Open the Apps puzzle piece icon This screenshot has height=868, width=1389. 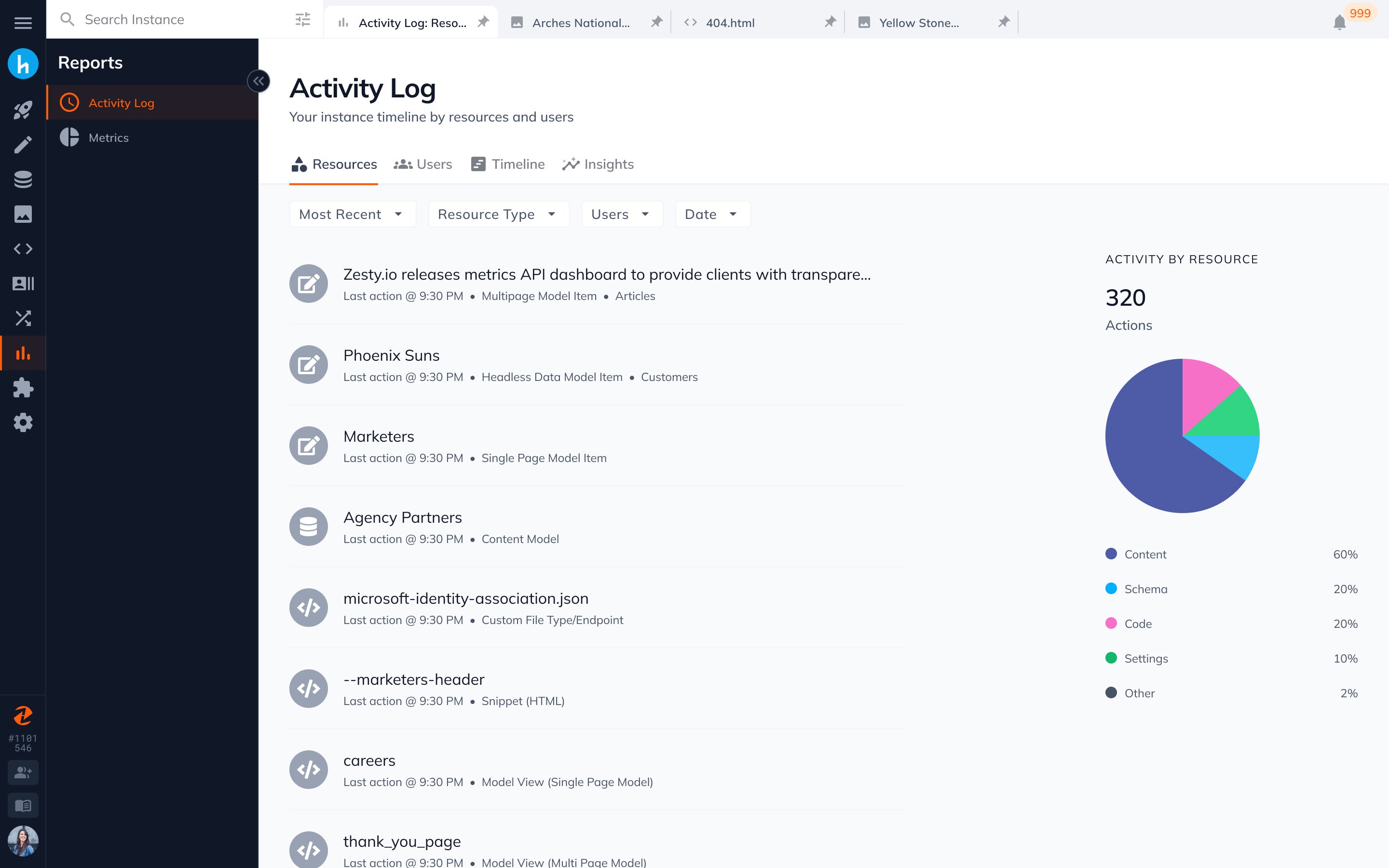[23, 388]
